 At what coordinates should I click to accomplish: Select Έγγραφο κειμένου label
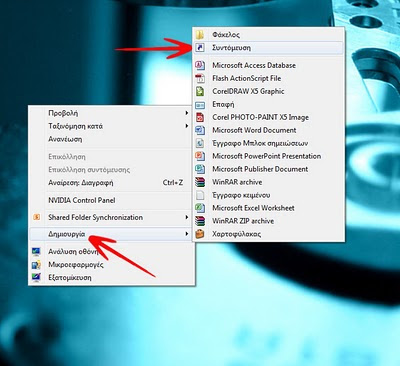coord(241,195)
